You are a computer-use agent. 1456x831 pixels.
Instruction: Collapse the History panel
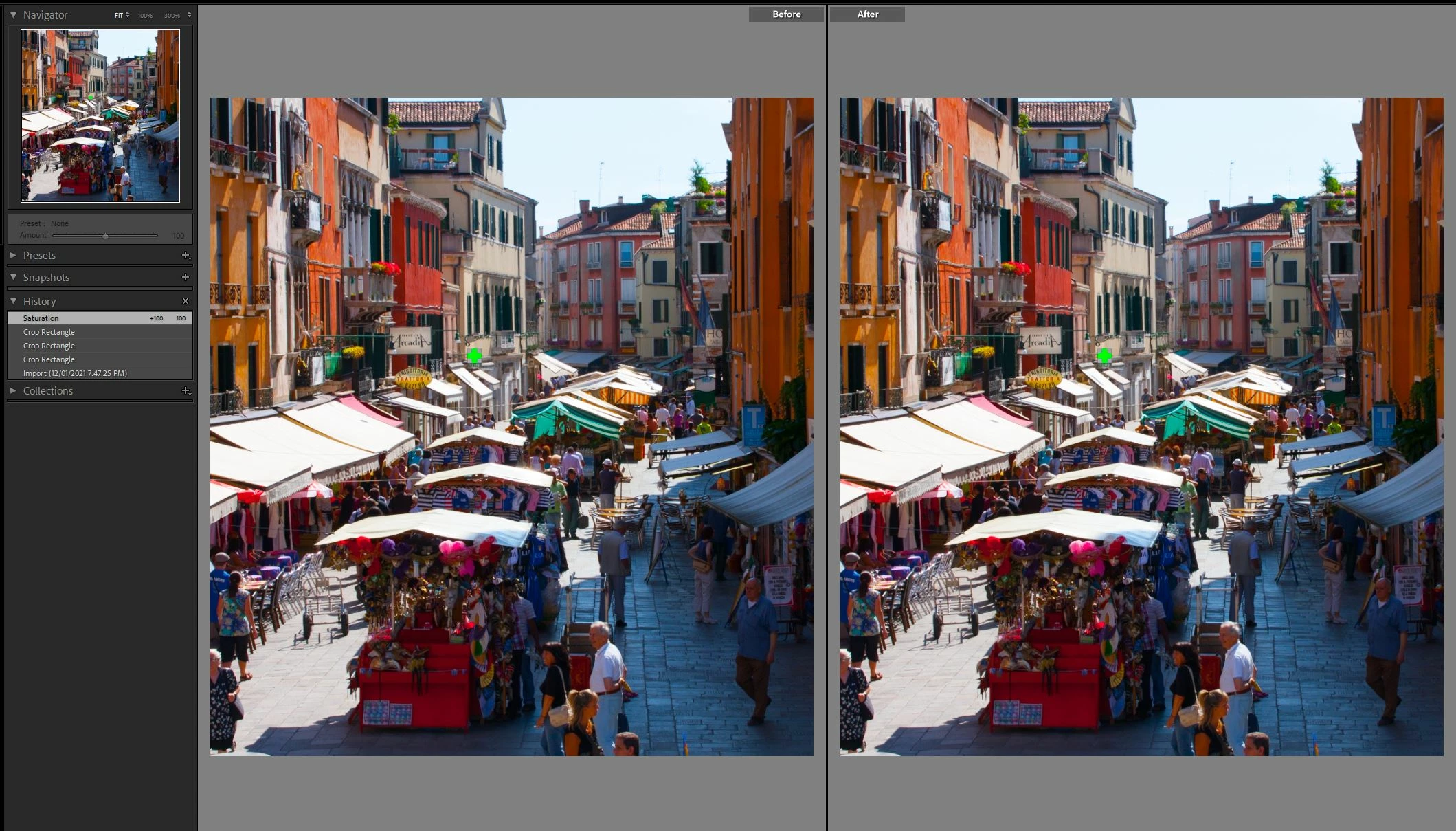point(13,301)
